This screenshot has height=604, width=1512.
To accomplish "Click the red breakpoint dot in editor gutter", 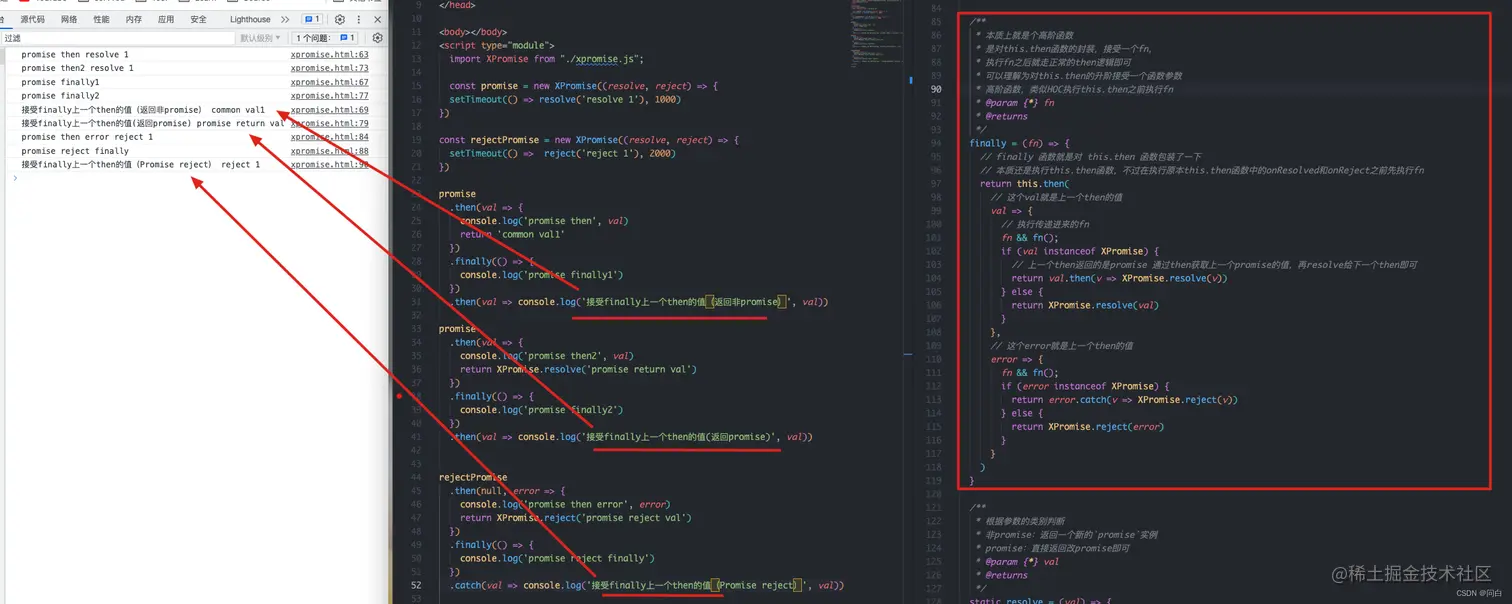I will pyautogui.click(x=400, y=396).
